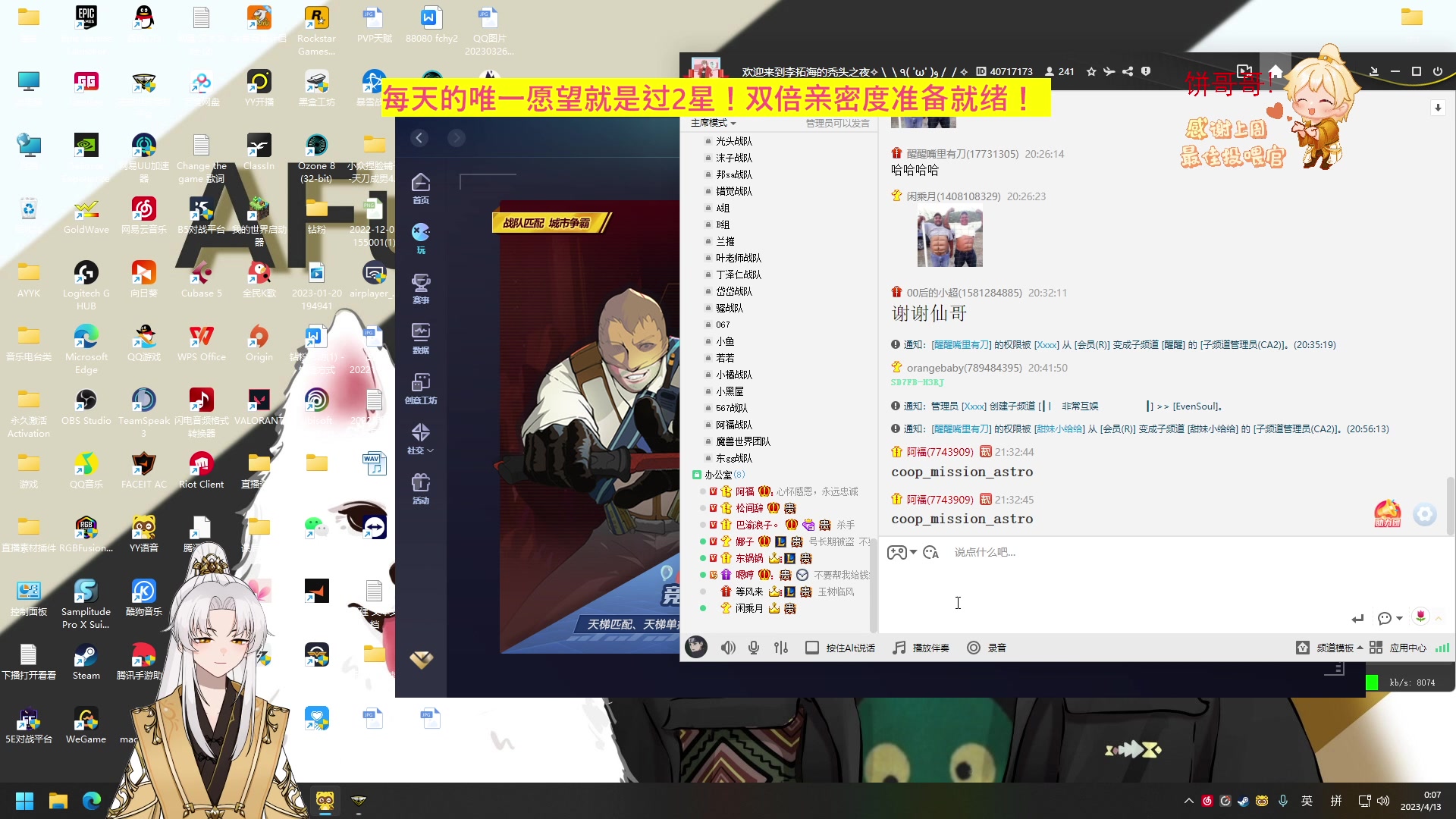Click the YY chat vertical scrollbar
Viewport: 1456px width, 819px height.
[x=1451, y=505]
